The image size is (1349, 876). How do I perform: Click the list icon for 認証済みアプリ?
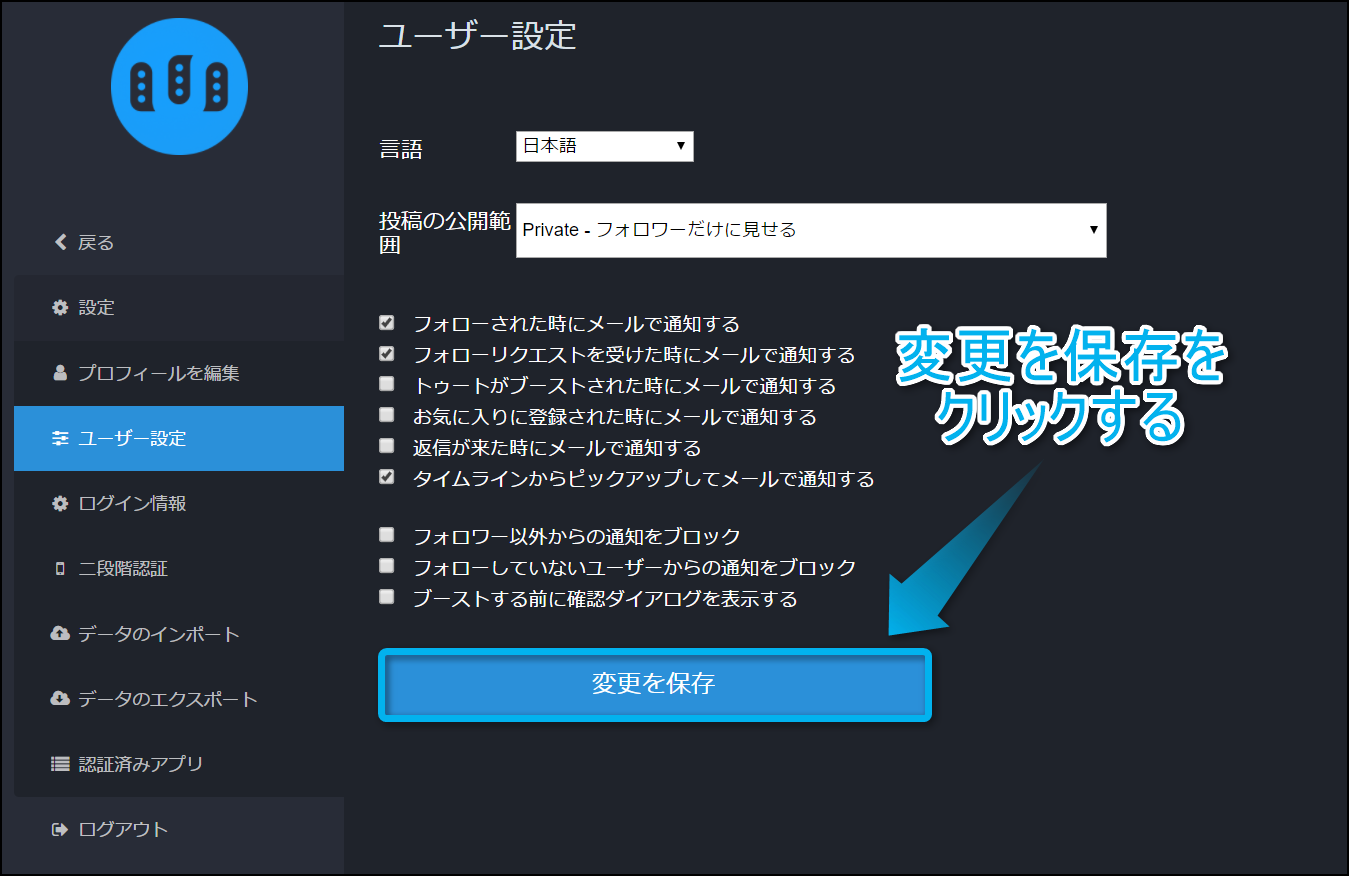(60, 764)
